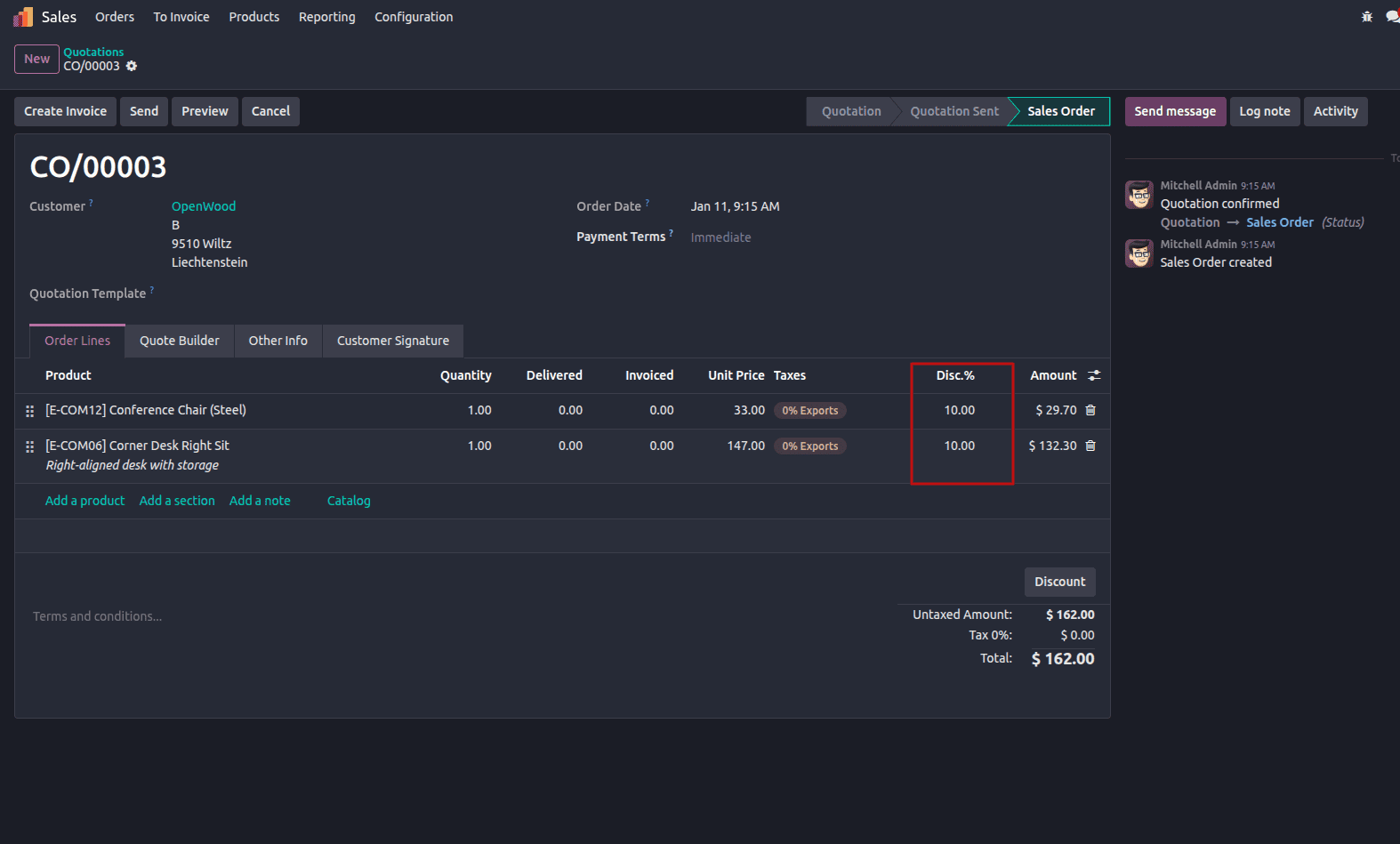Viewport: 1400px width, 844px height.
Task: Go back to Quotations breadcrumb
Action: pos(93,52)
